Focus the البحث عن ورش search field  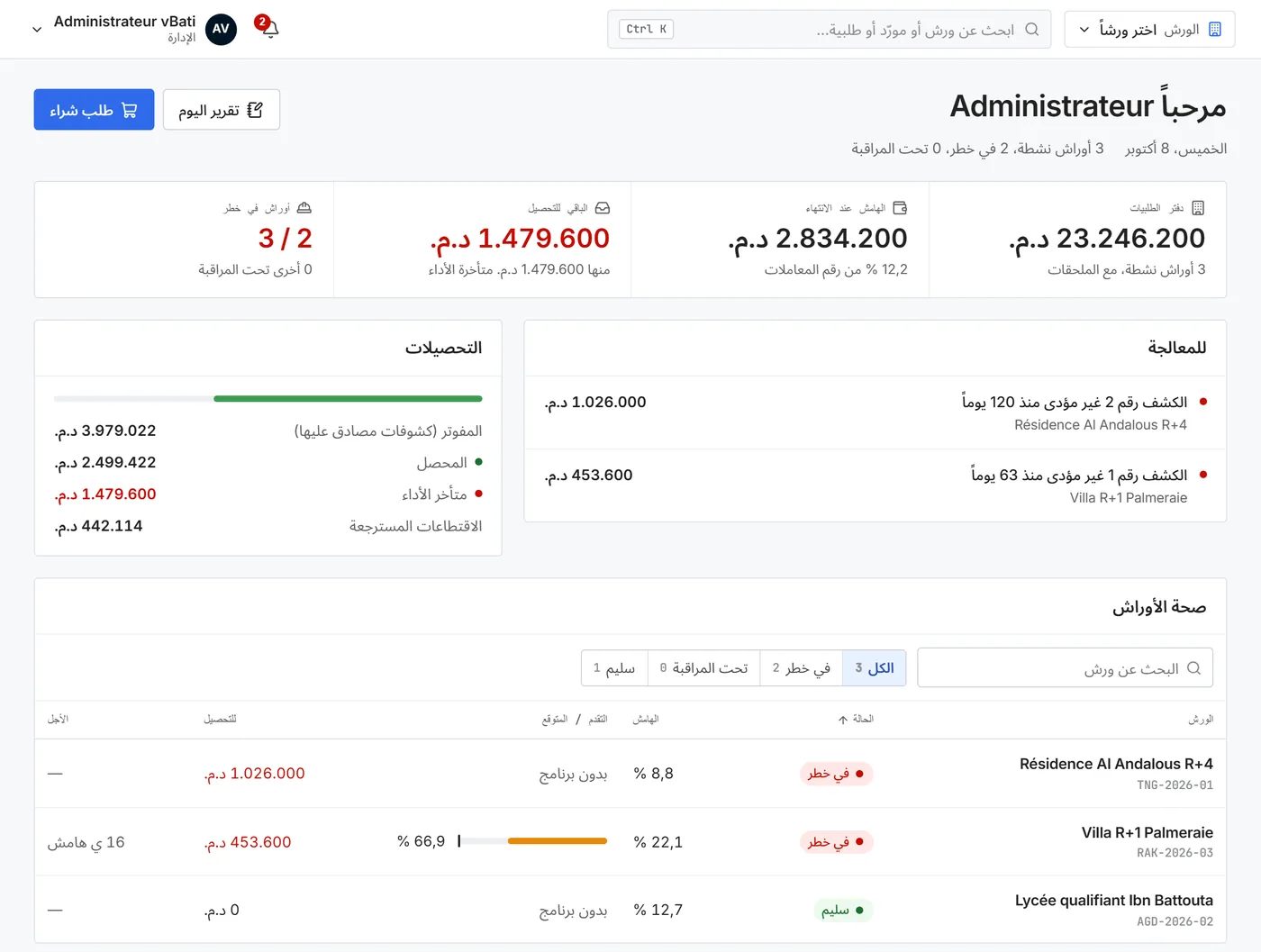1065,668
